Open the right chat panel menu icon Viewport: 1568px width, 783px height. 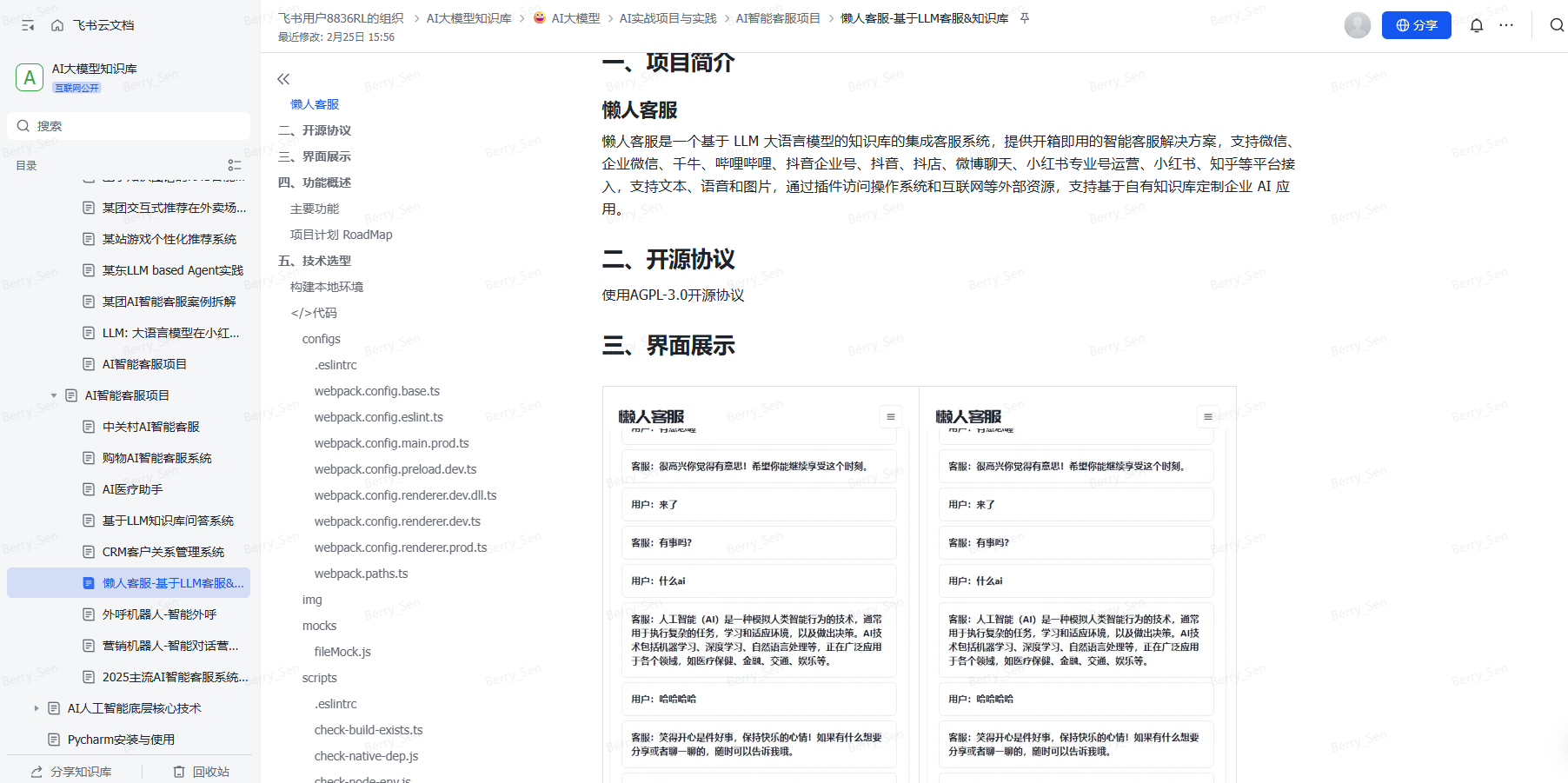1207,417
